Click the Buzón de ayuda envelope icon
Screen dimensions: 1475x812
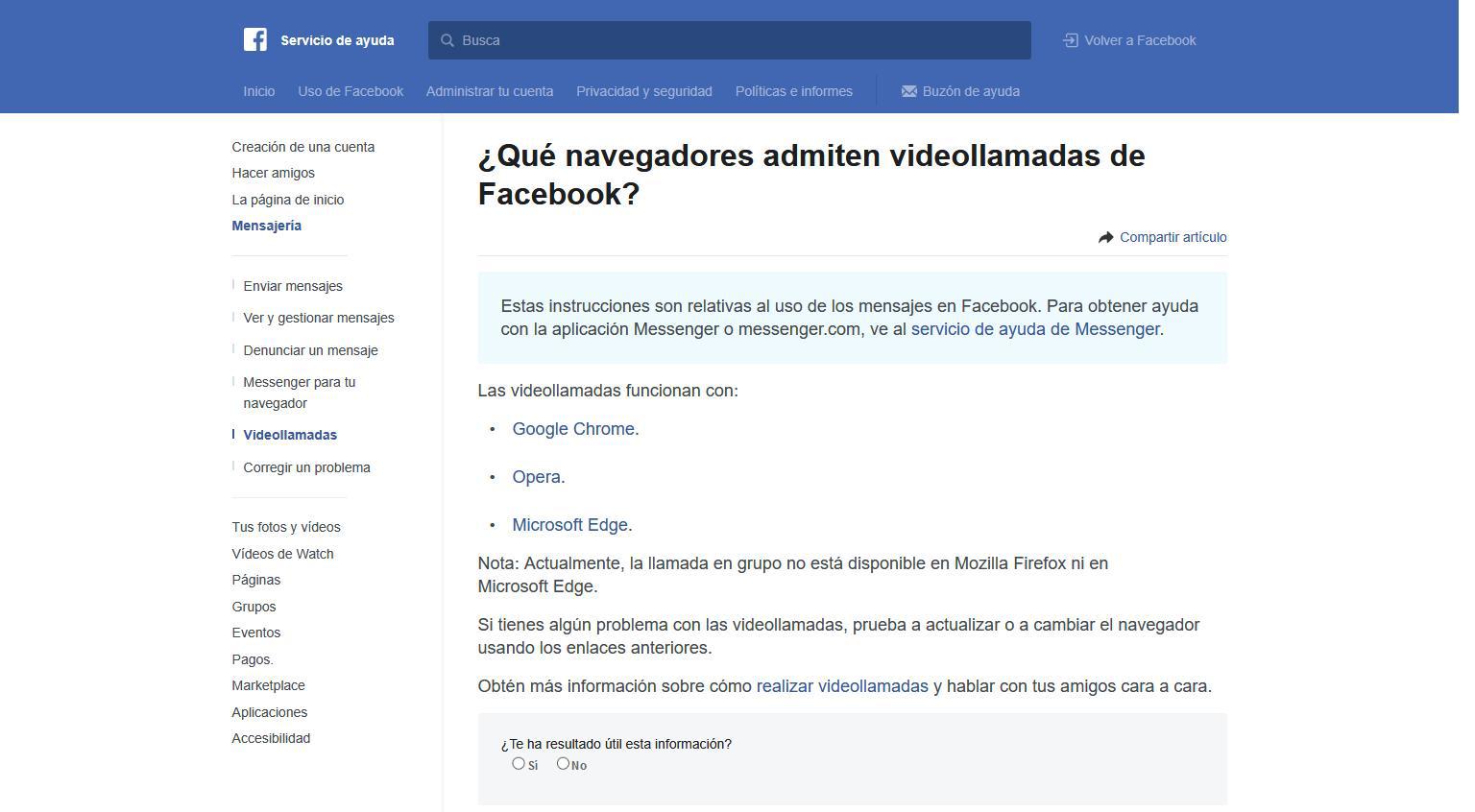pos(908,91)
